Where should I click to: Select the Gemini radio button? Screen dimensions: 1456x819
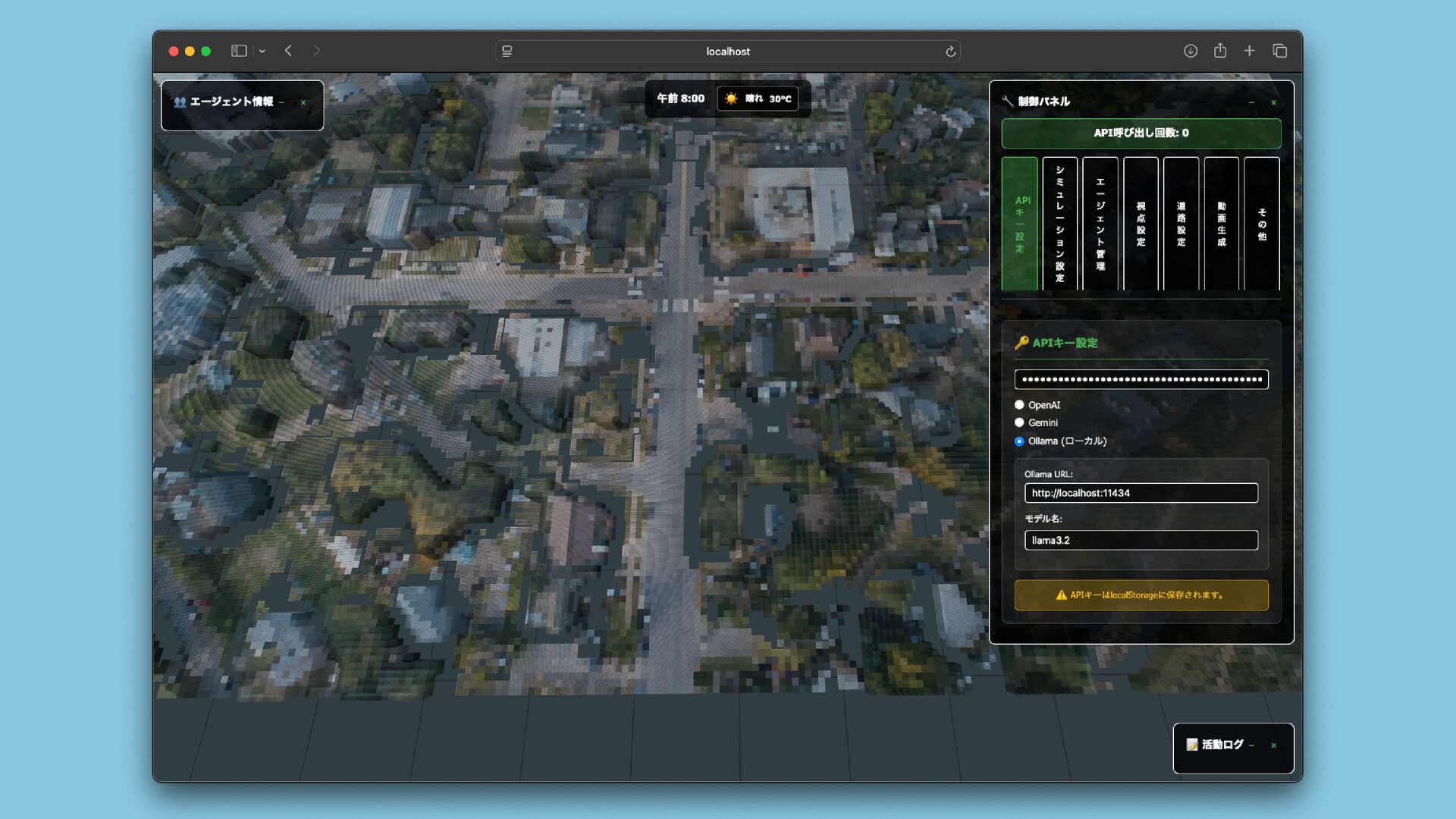(1019, 422)
